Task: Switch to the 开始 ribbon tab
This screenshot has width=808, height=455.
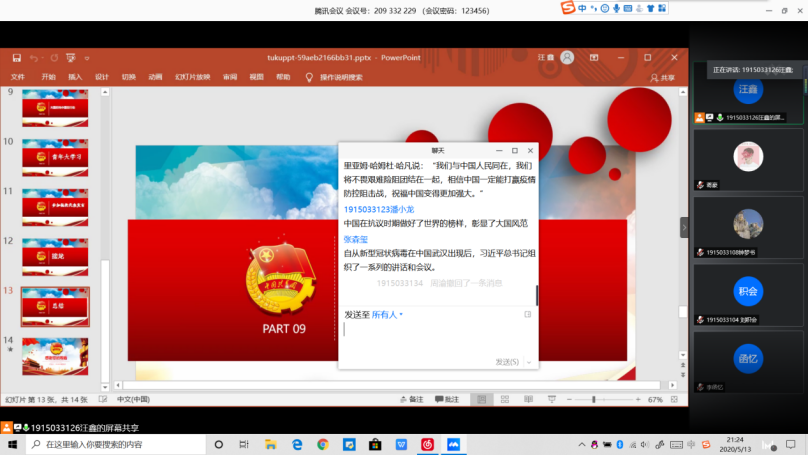Action: click(48, 77)
